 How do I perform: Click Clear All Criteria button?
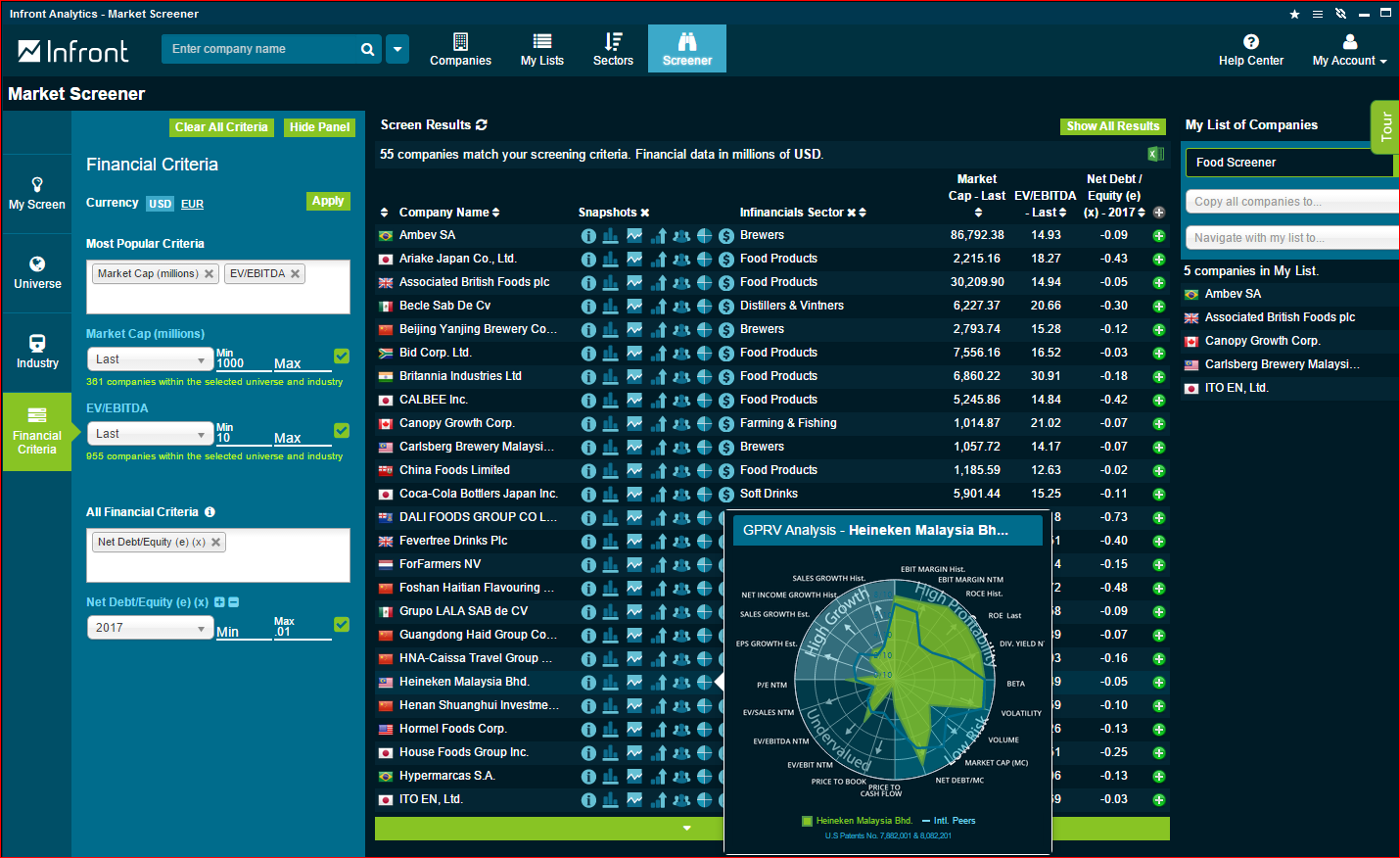[x=221, y=127]
